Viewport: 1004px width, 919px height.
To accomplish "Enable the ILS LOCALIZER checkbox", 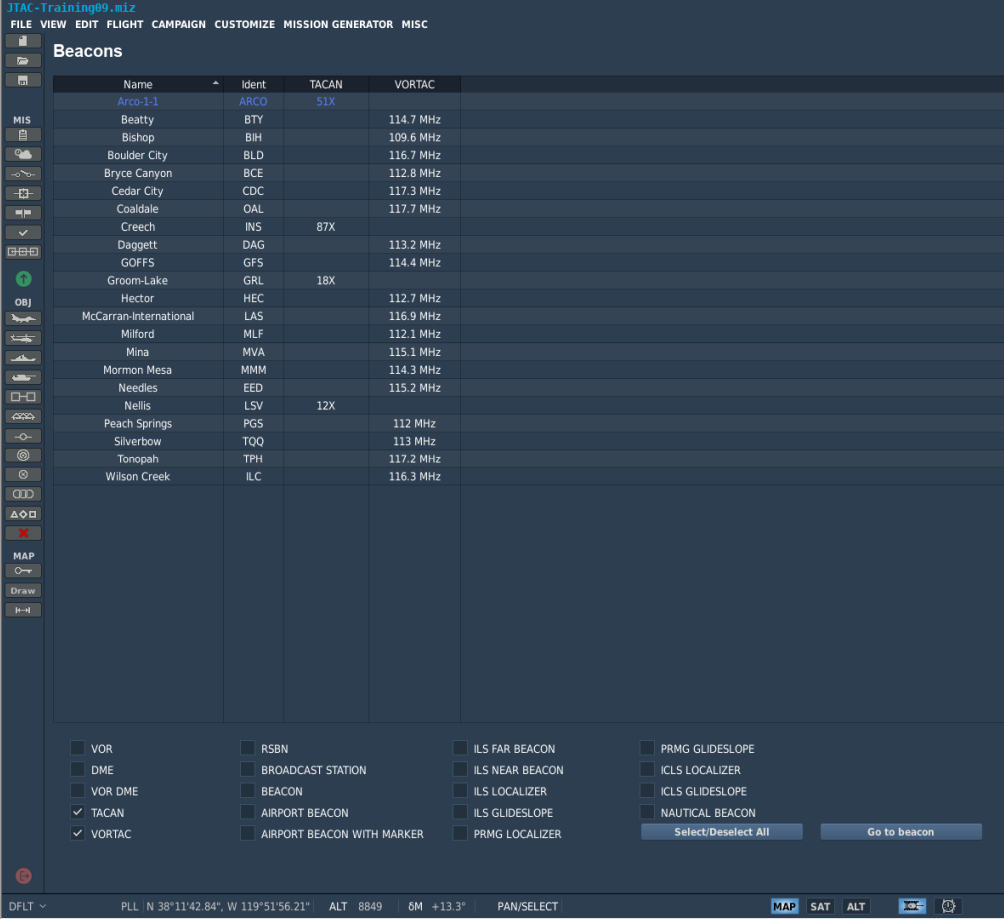I will [x=460, y=790].
